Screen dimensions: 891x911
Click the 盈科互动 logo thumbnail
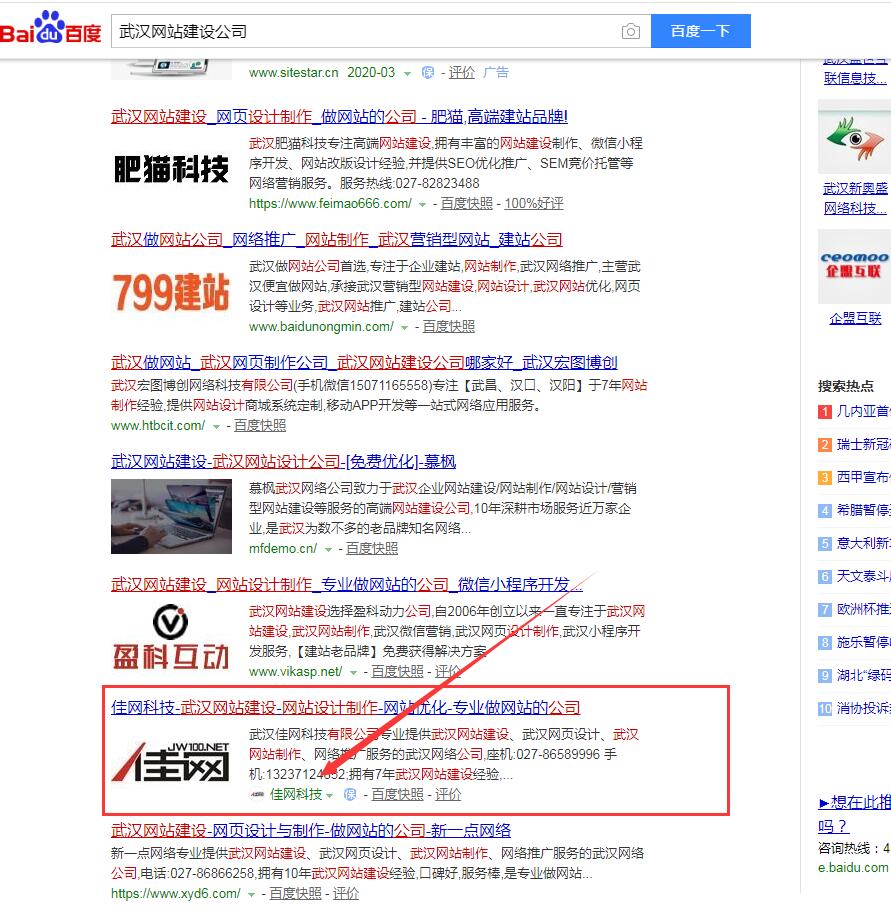click(171, 637)
